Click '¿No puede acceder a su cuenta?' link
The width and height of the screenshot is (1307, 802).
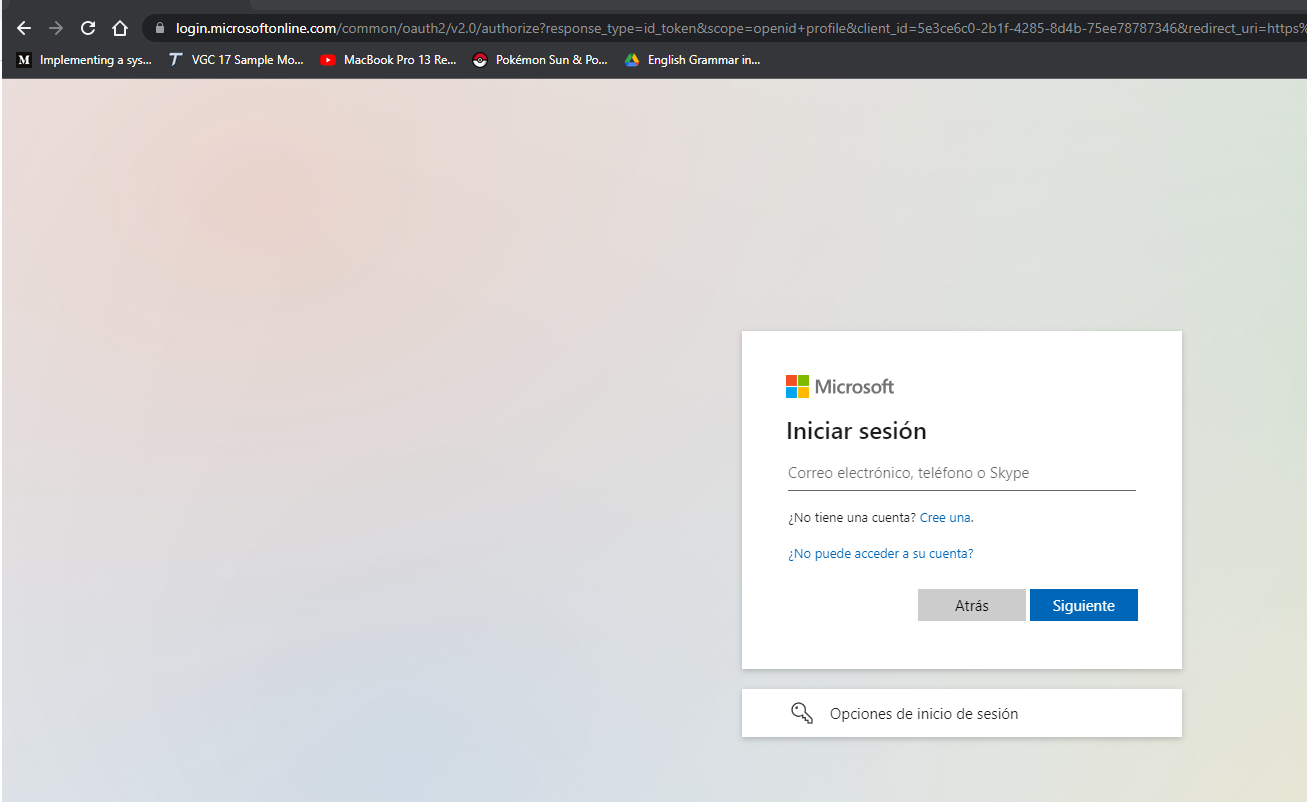[880, 553]
